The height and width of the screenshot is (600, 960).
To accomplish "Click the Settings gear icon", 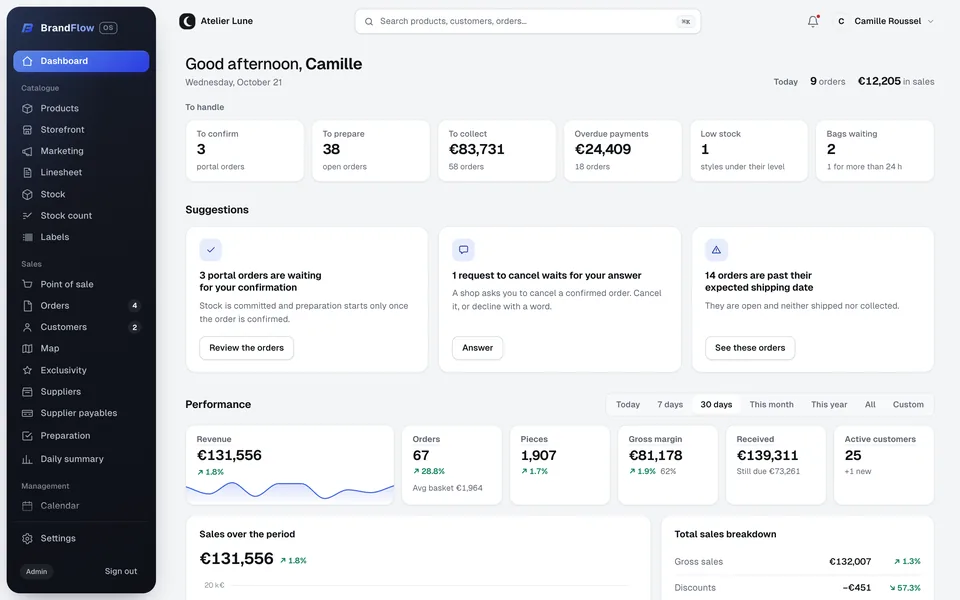I will coord(27,539).
